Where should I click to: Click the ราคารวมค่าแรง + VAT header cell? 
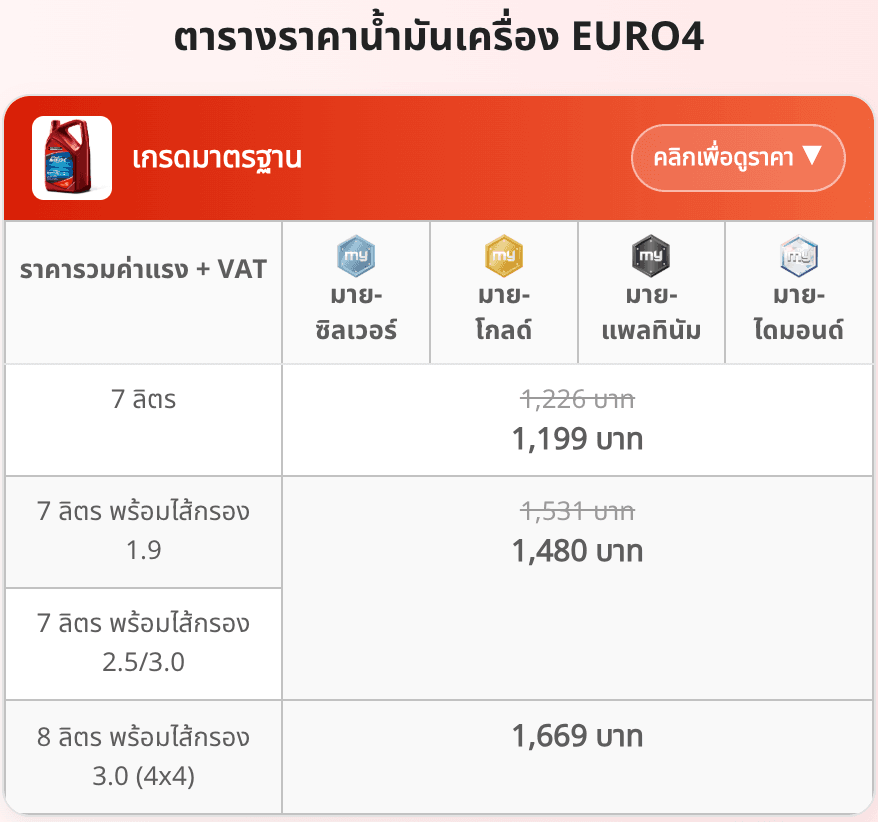[144, 269]
